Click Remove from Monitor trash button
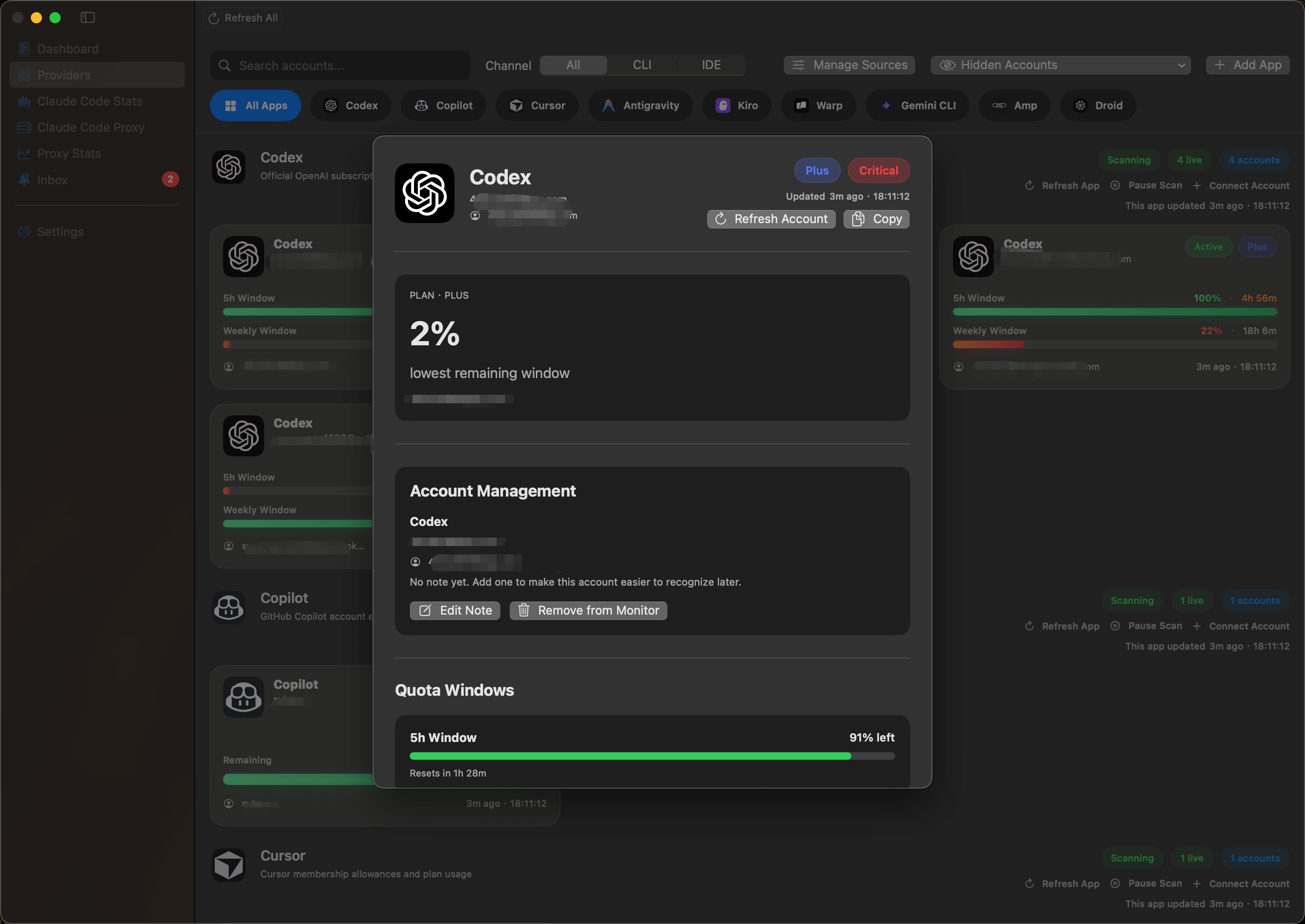This screenshot has height=924, width=1305. click(588, 610)
